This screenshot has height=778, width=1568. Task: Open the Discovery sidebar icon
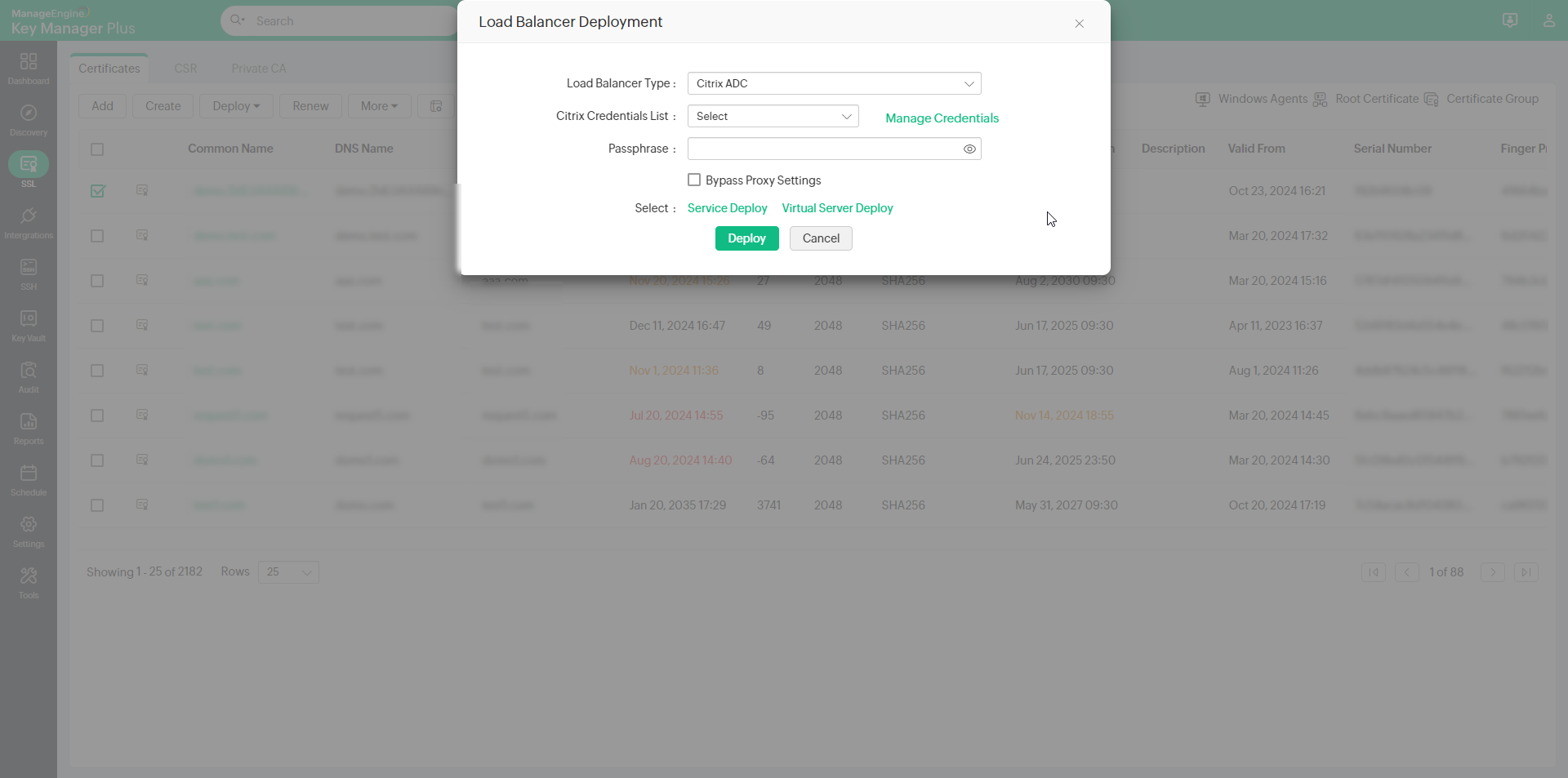point(29,113)
